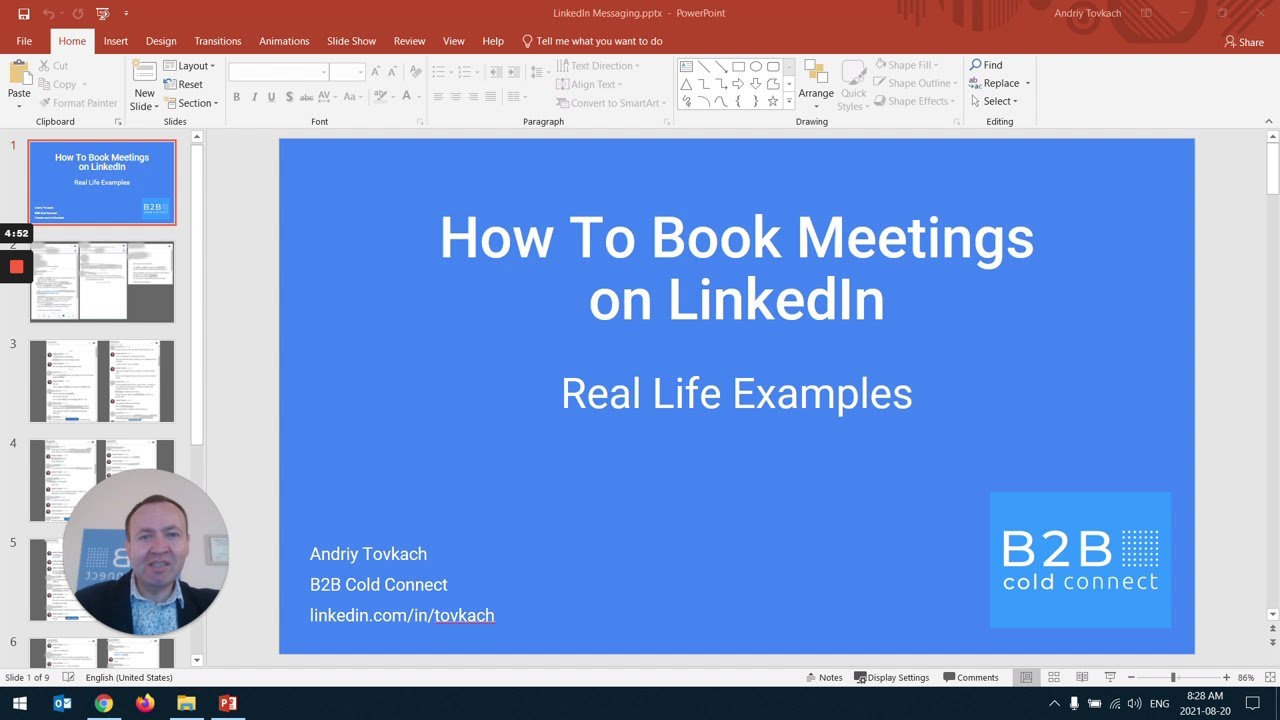Toggle Bold formatting
This screenshot has height=720, width=1280.
tap(236, 97)
